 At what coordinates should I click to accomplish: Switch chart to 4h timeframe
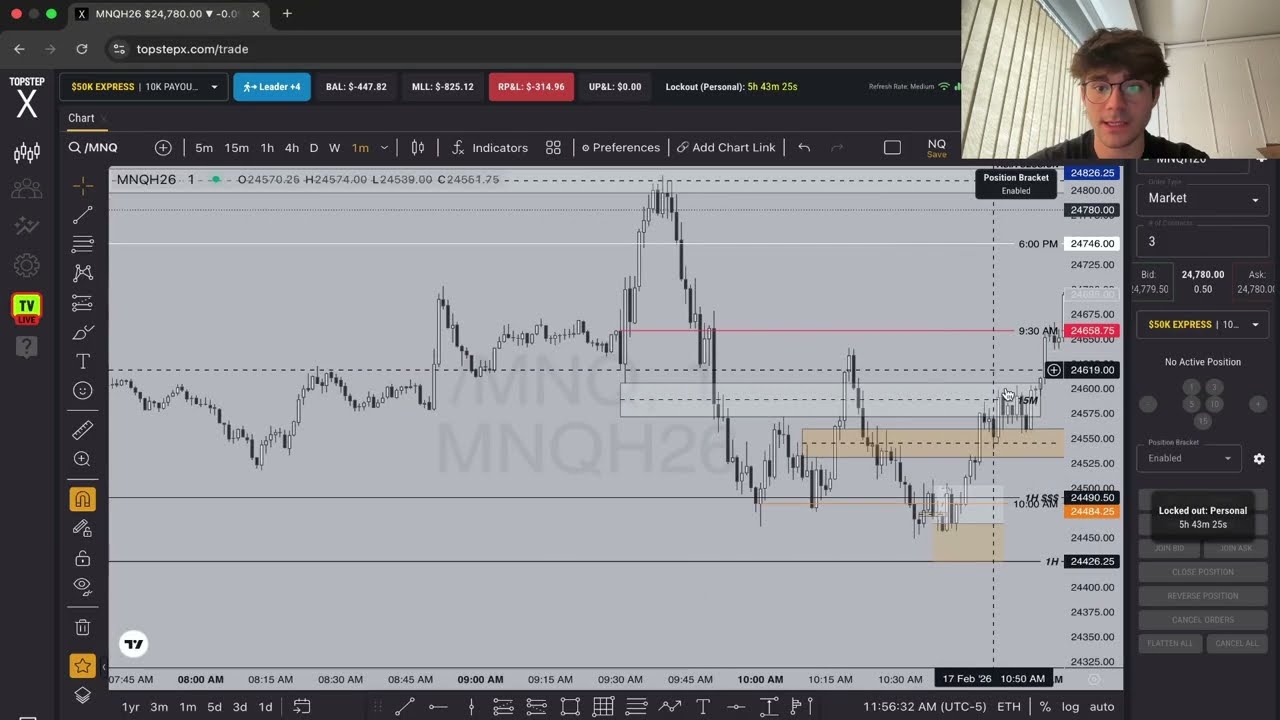291,147
